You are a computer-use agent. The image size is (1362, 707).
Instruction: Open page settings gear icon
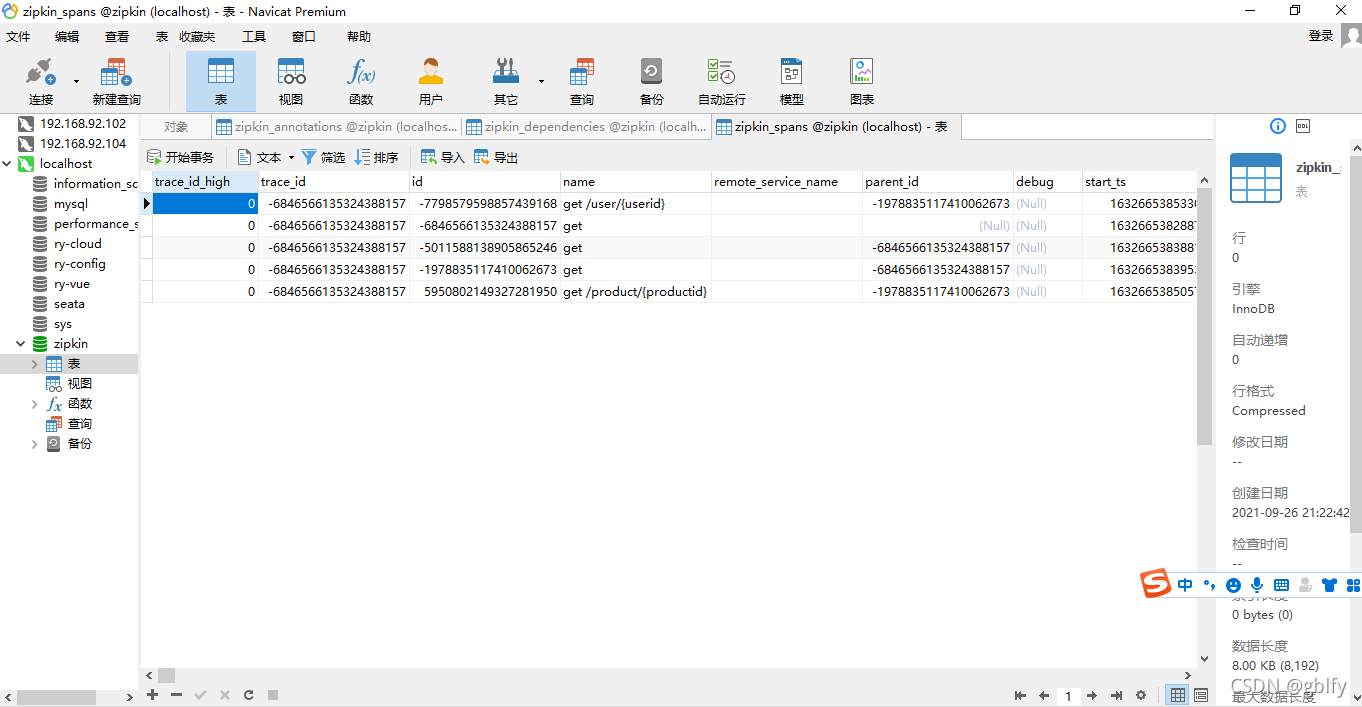[1141, 695]
